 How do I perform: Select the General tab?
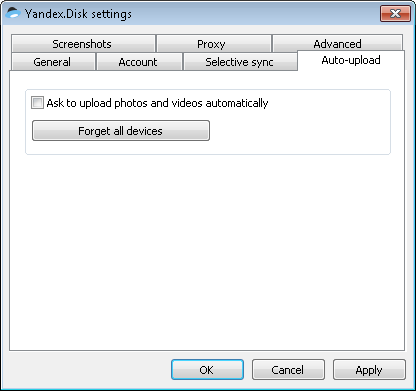(53, 62)
